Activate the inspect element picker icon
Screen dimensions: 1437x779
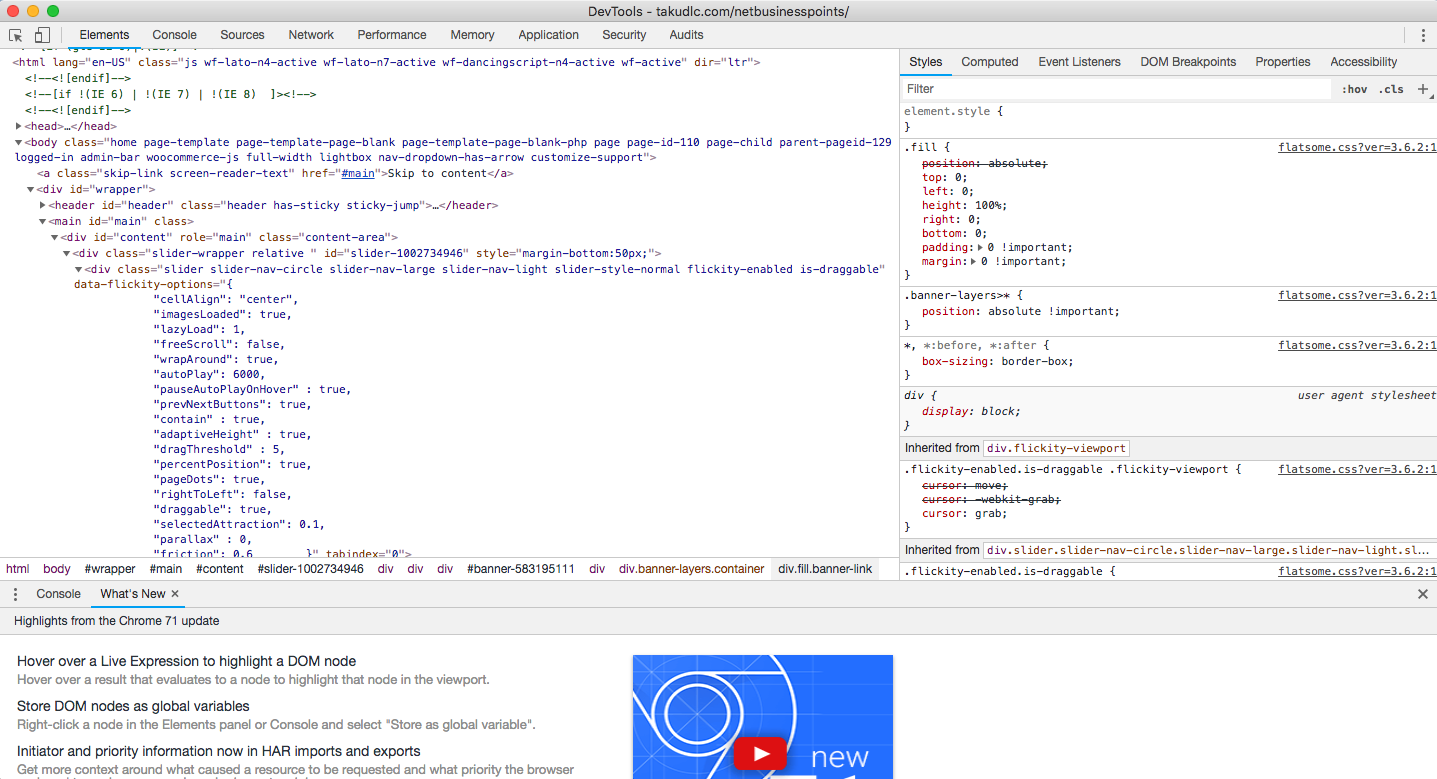coord(16,35)
